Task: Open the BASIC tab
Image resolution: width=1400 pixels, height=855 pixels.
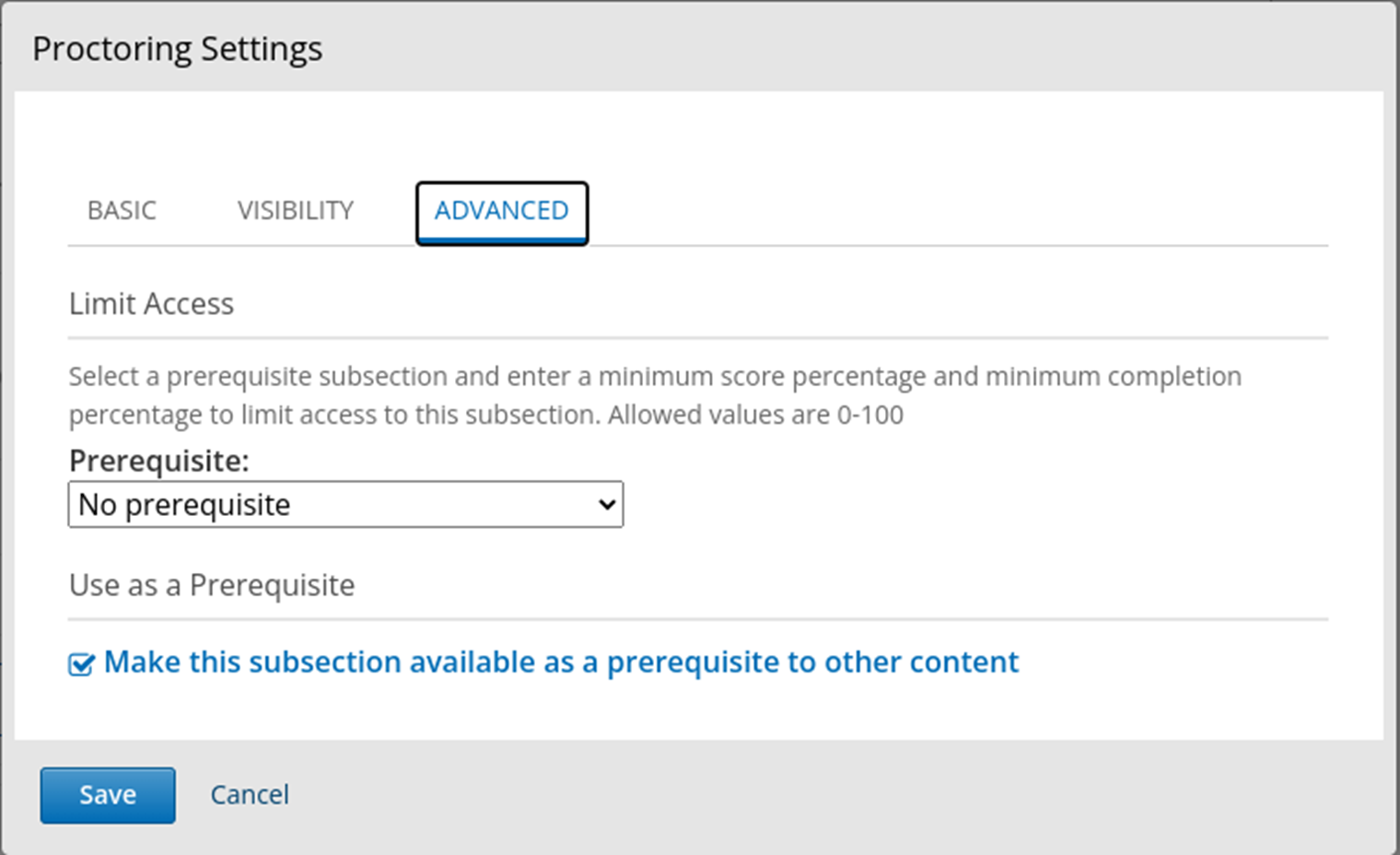Action: [122, 211]
